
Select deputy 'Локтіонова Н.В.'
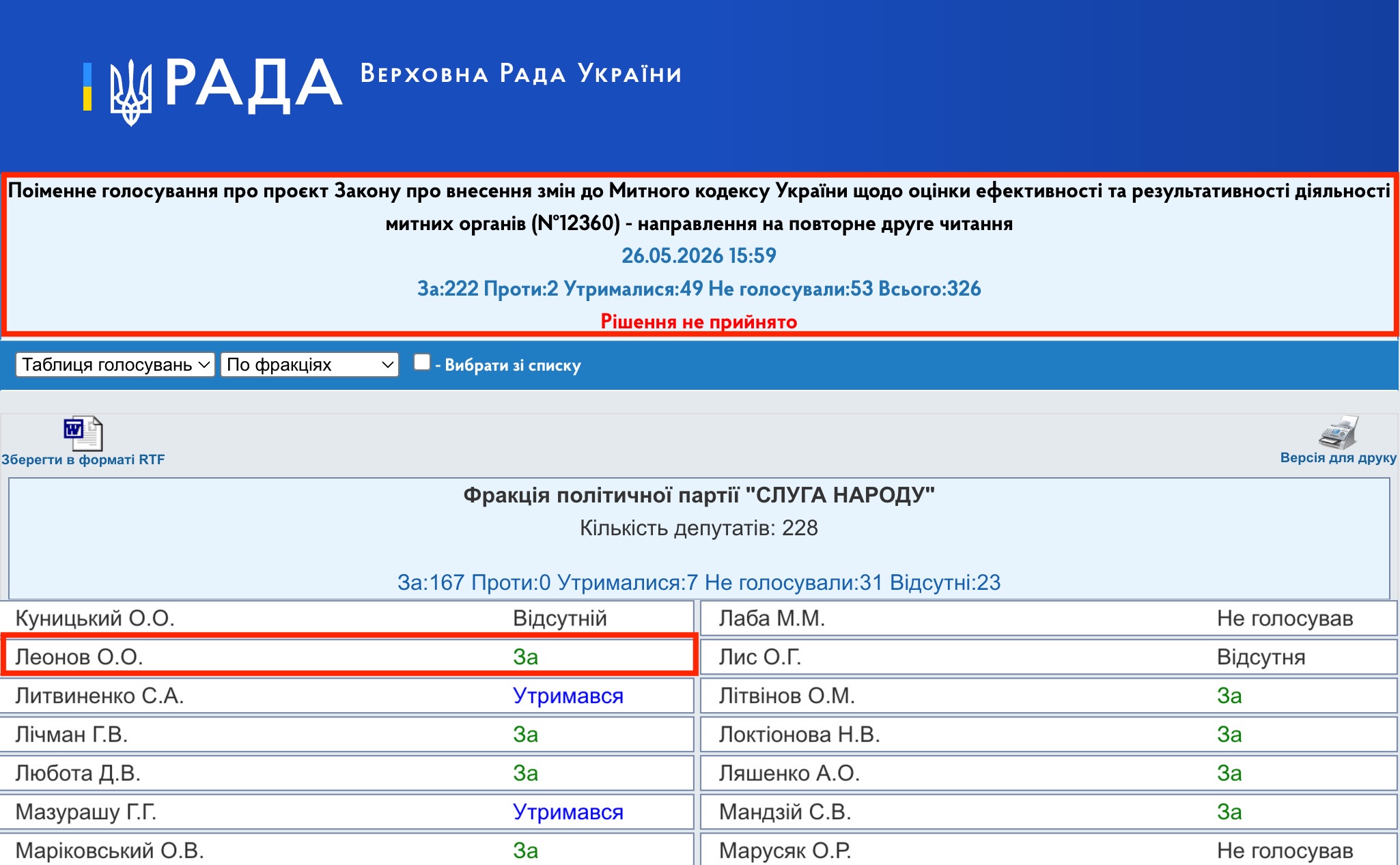[799, 735]
